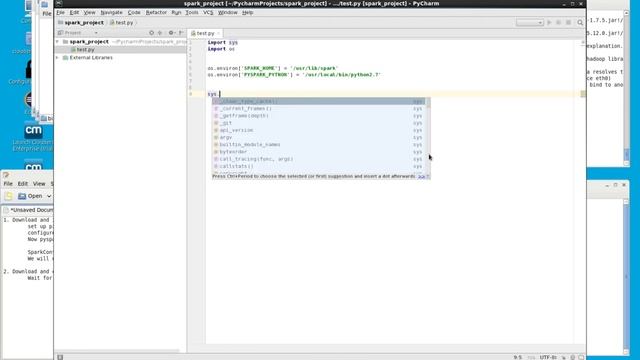Choose api_version from completion list
Image resolution: width=640 pixels, height=360 pixels.
click(x=318, y=130)
